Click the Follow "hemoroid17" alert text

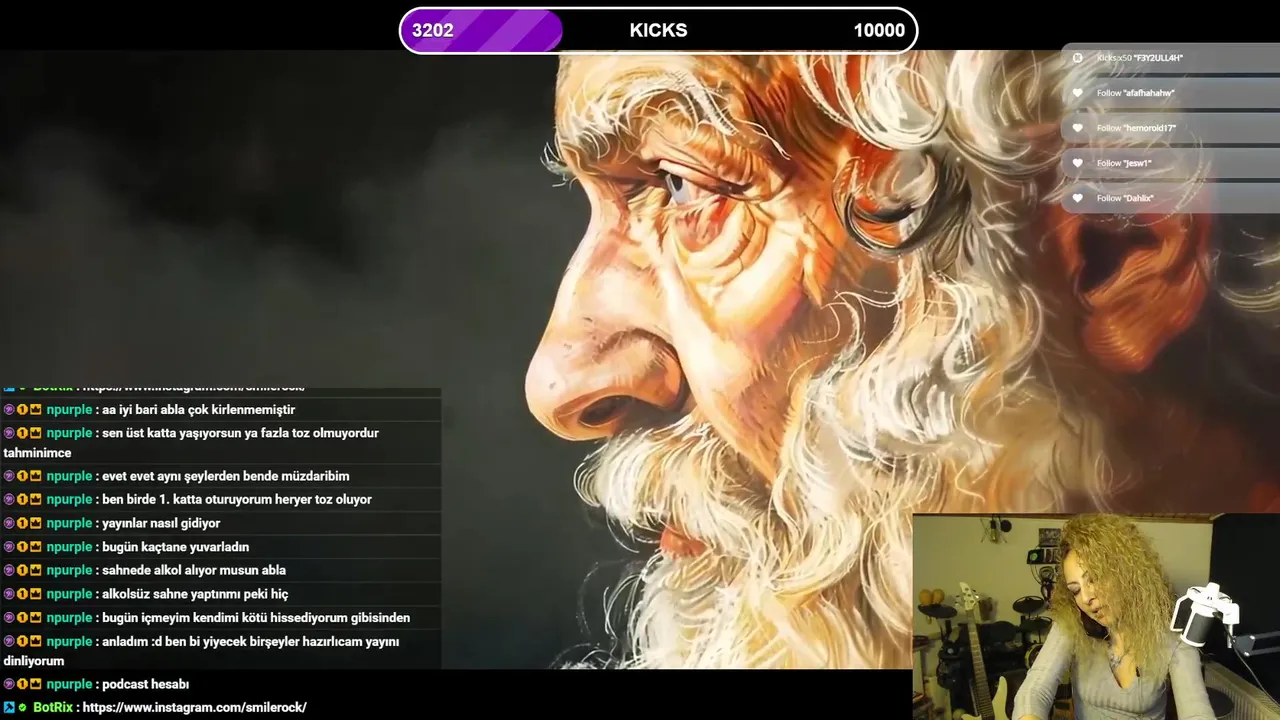pos(1136,128)
